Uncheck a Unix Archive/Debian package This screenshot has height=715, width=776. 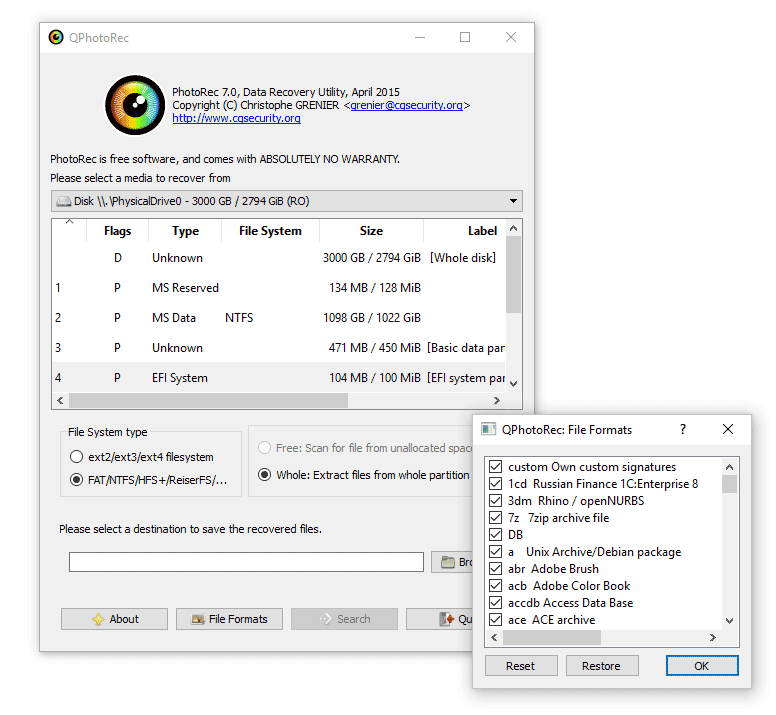click(x=495, y=552)
